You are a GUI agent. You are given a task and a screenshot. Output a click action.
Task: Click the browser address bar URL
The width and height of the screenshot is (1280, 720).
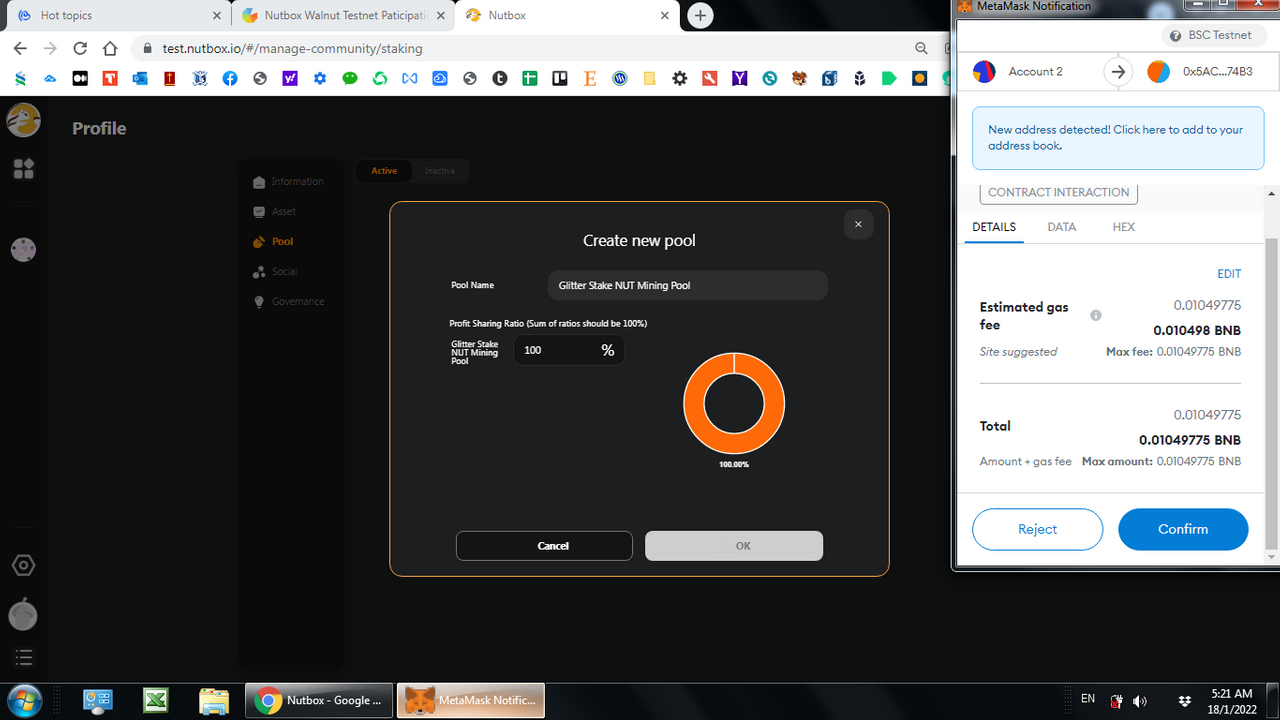tap(292, 48)
